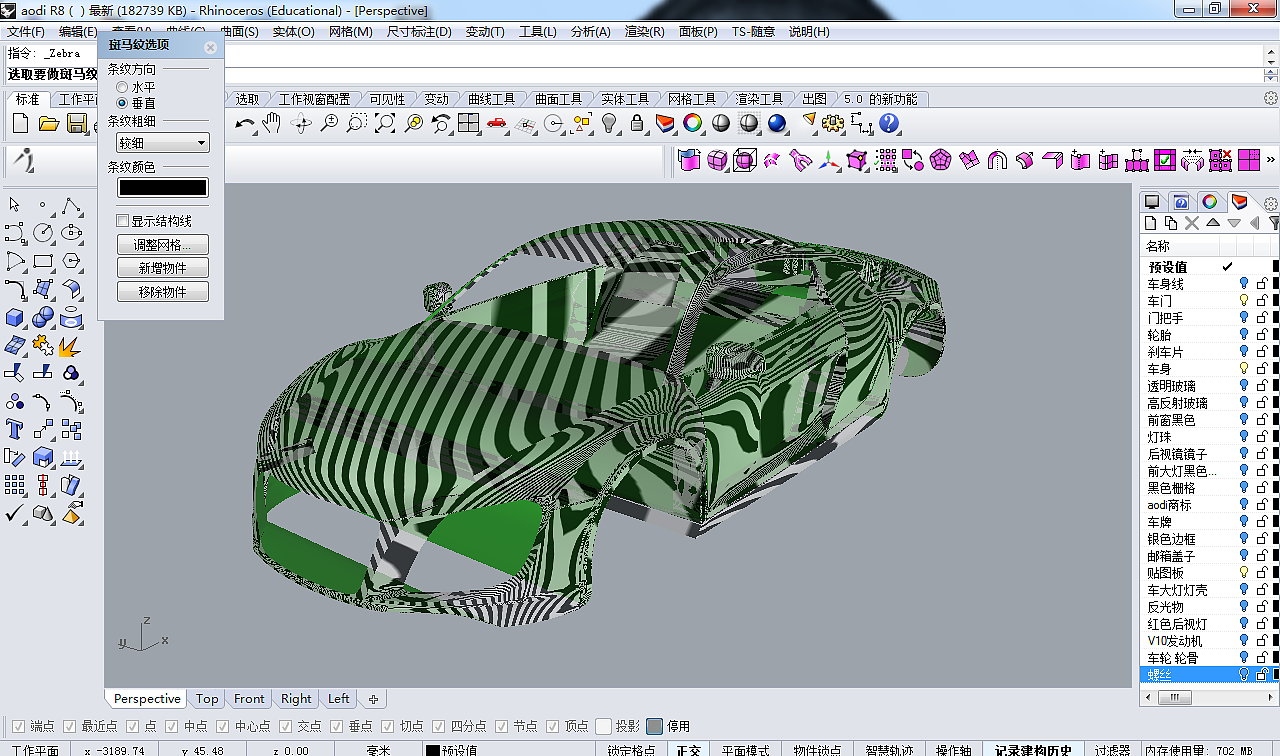Select the Polyline tool
The image size is (1280, 756).
[71, 205]
